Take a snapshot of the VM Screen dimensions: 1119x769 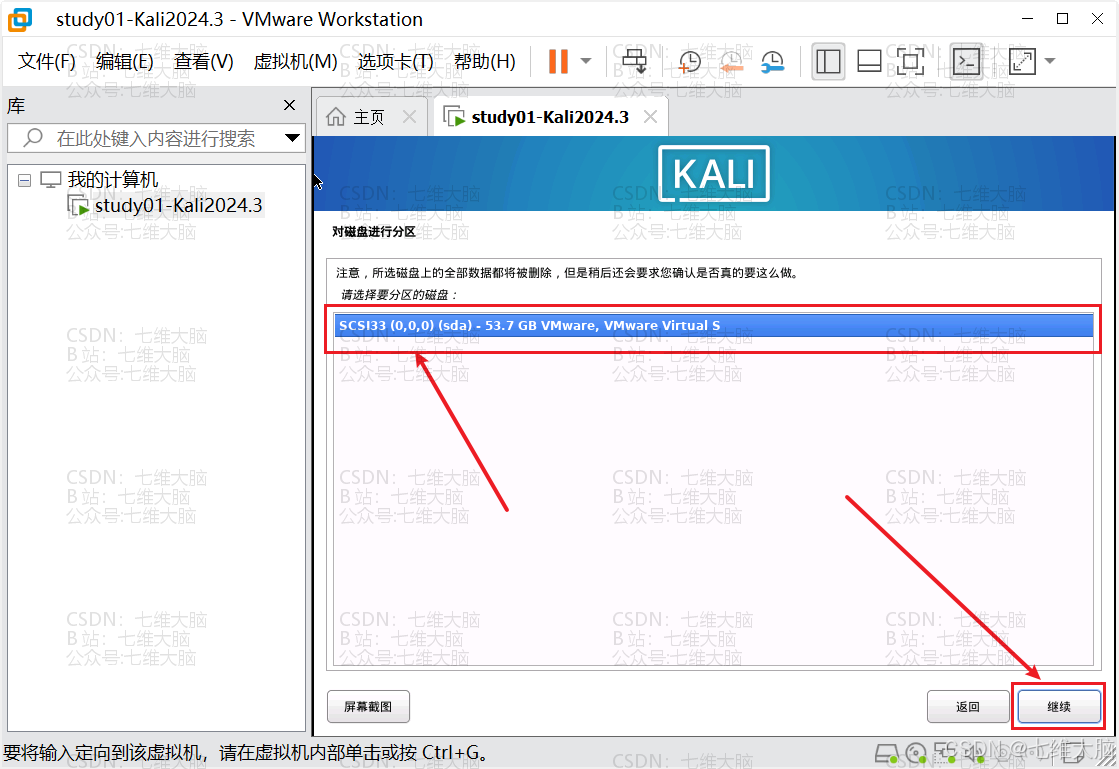coord(689,62)
